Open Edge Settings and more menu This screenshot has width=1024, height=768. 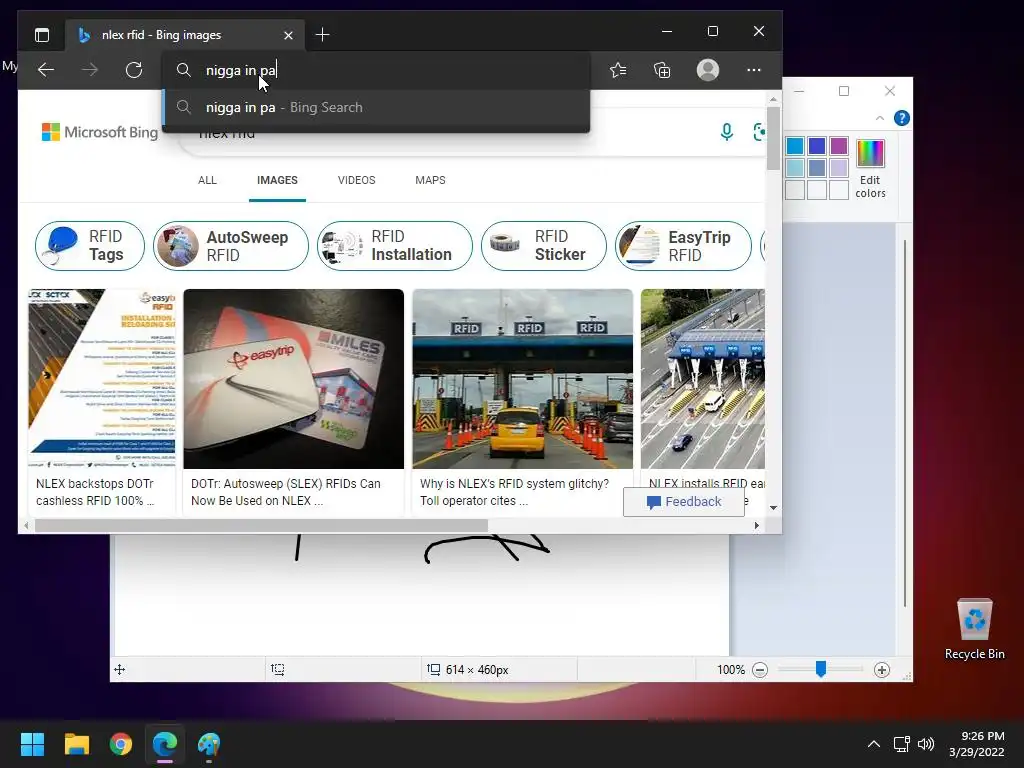pyautogui.click(x=754, y=70)
